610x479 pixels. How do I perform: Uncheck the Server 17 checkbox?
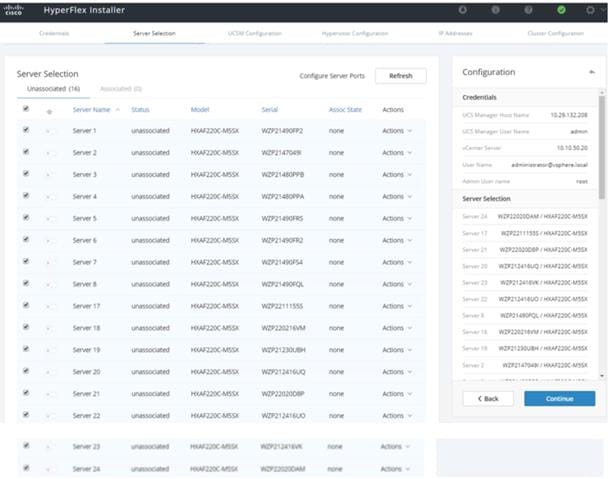[26, 305]
